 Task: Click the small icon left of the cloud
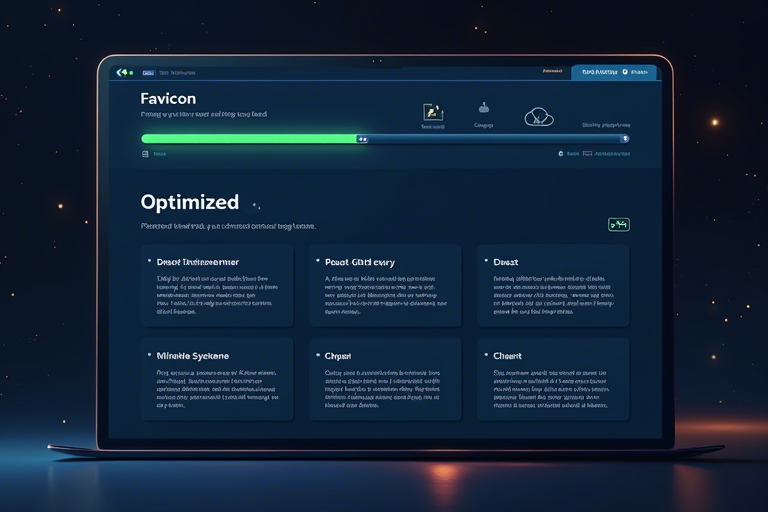(484, 108)
